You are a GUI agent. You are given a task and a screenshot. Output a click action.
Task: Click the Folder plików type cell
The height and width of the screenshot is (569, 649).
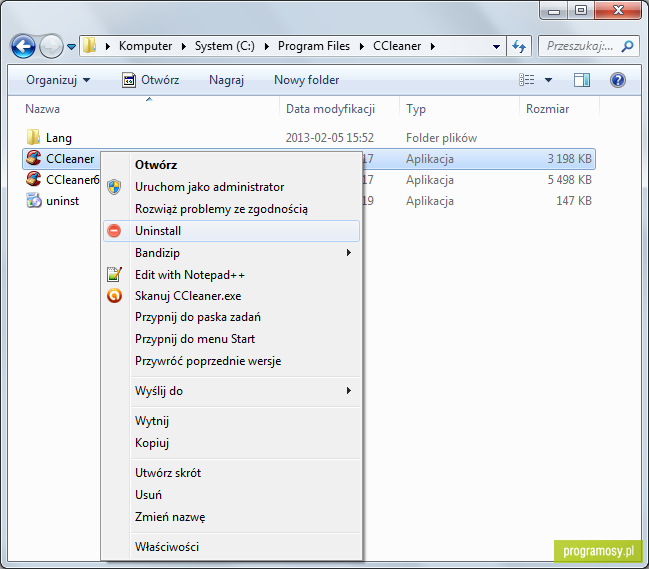[x=441, y=137]
